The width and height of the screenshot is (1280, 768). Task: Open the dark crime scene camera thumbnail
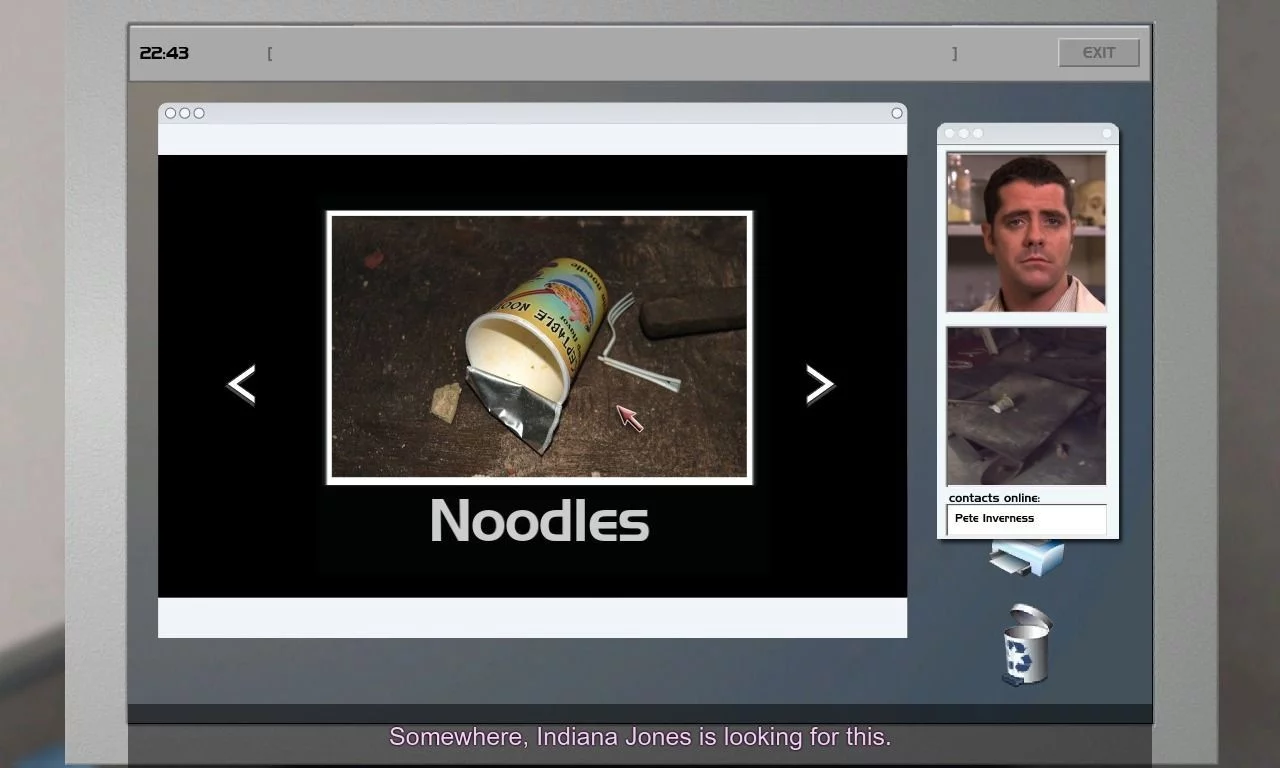pos(1026,406)
